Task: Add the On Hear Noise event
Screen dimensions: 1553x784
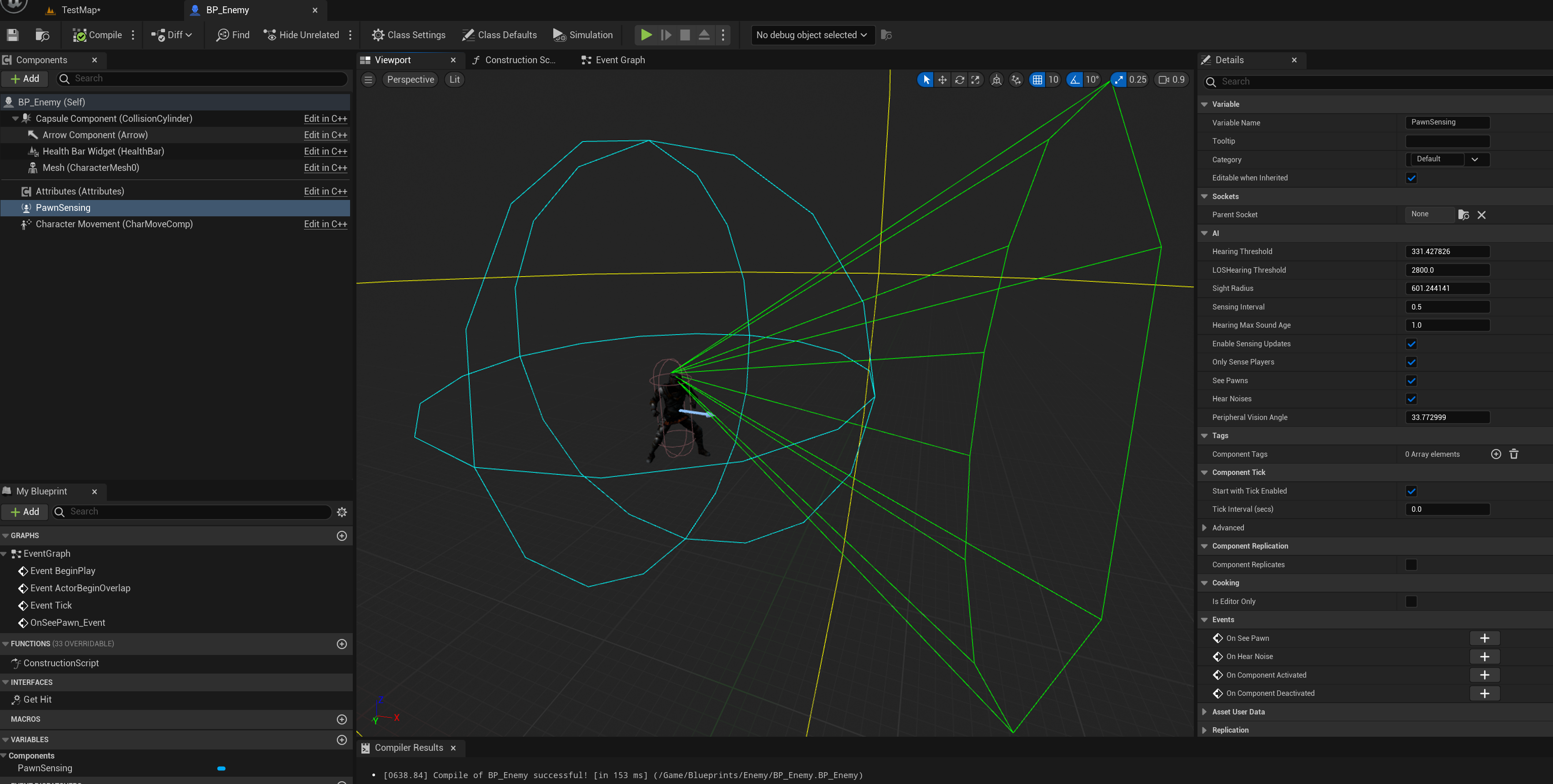Action: point(1484,657)
